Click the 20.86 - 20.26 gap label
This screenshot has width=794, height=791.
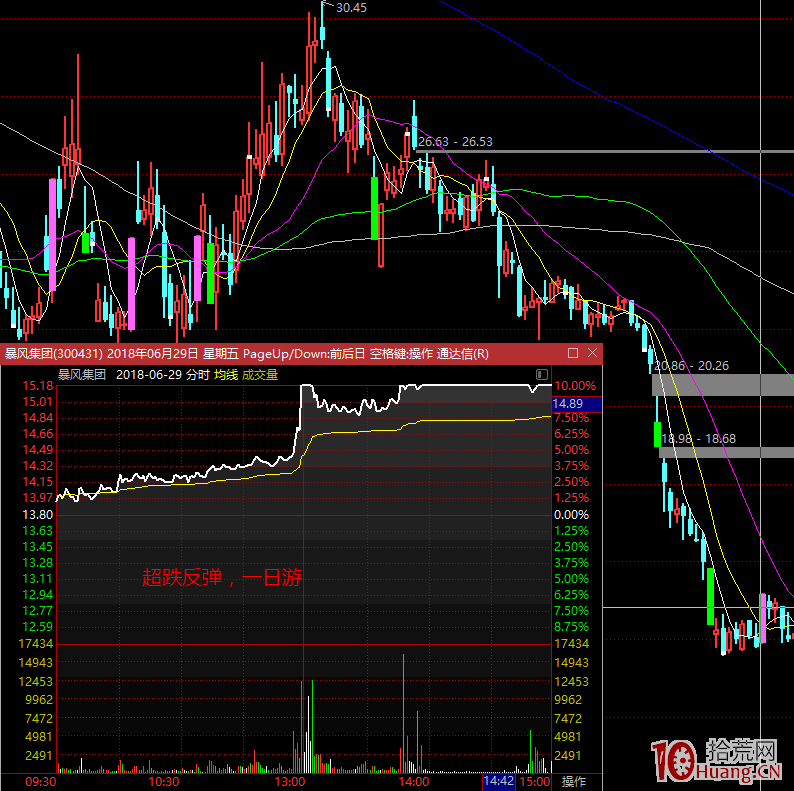691,366
